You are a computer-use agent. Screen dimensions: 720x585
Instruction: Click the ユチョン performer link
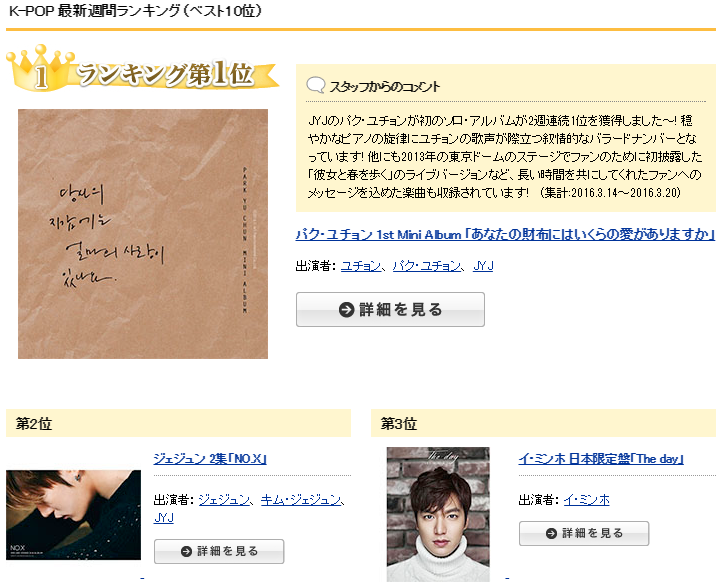point(361,266)
